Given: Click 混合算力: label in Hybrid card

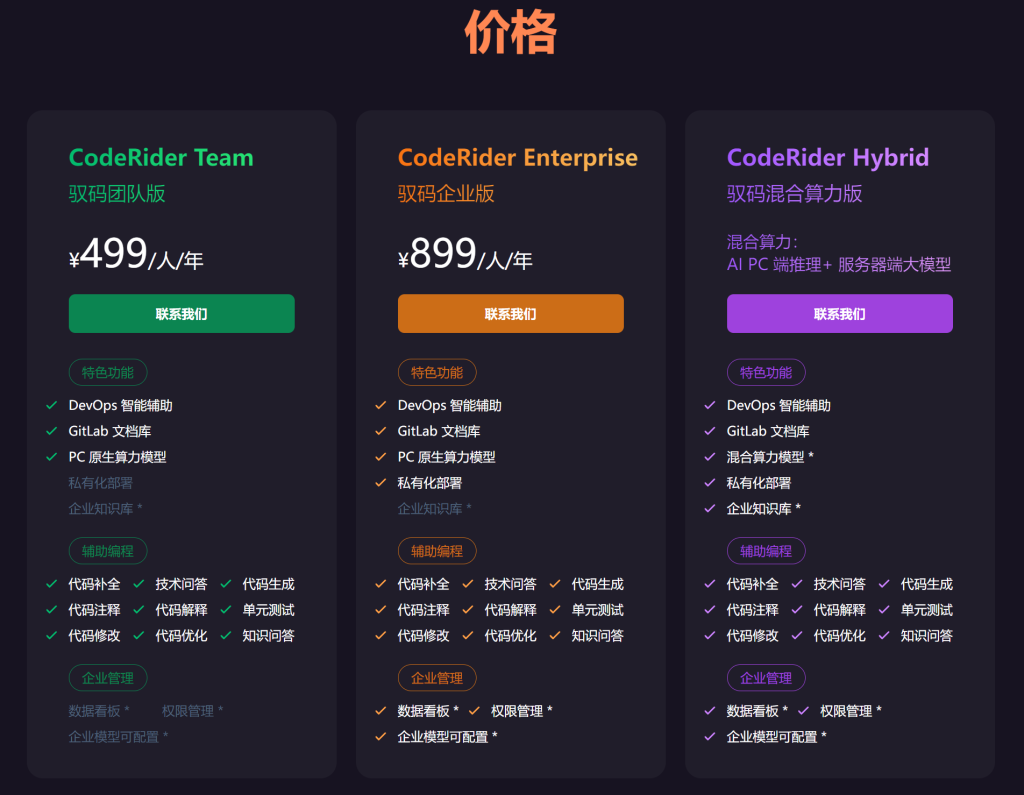Looking at the screenshot, I should point(762,242).
